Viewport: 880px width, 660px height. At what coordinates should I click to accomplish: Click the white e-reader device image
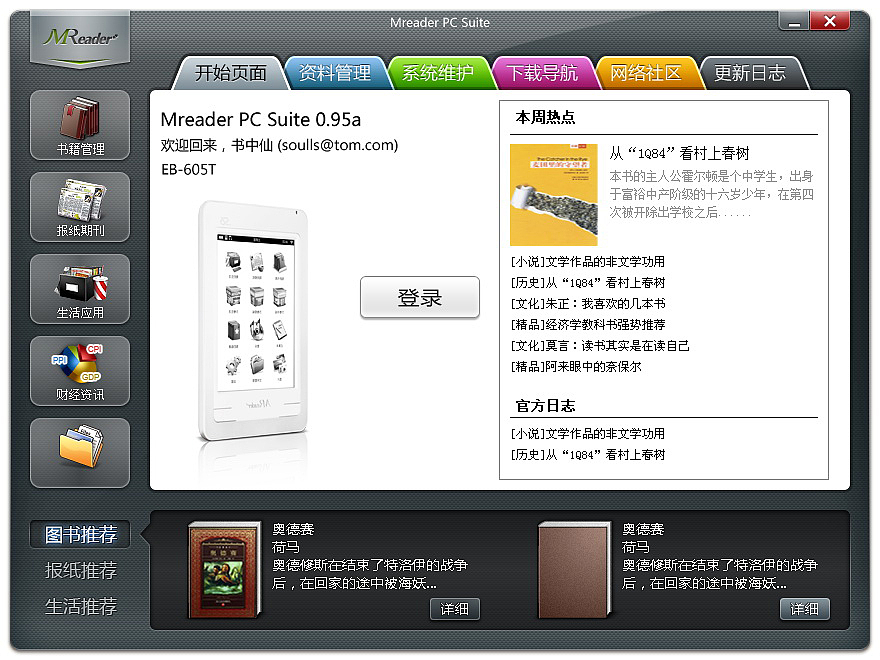(x=253, y=320)
